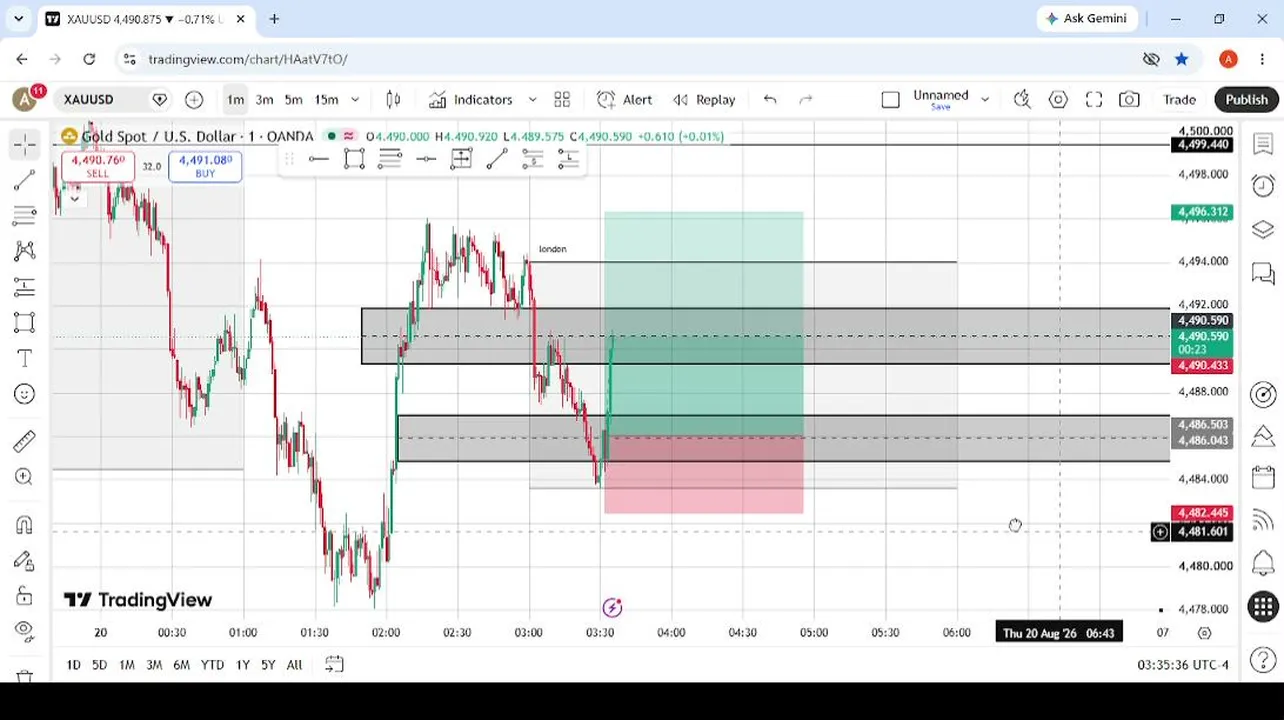
Task: Expand the Unnamed layout dropdown arrow
Action: coord(985,99)
